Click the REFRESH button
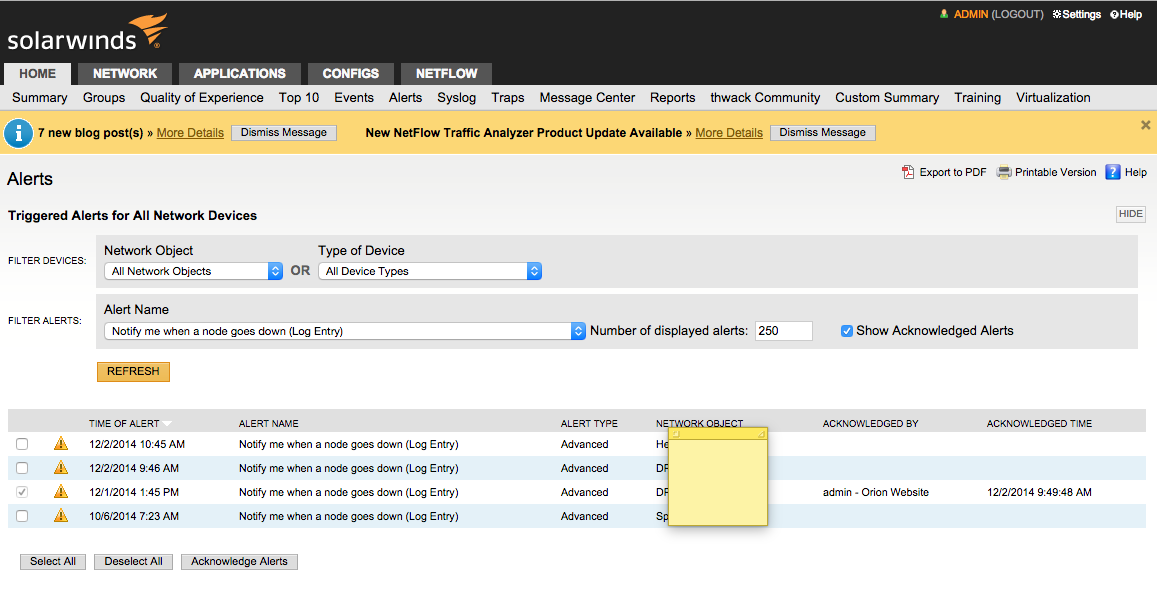The width and height of the screenshot is (1157, 612). [134, 371]
